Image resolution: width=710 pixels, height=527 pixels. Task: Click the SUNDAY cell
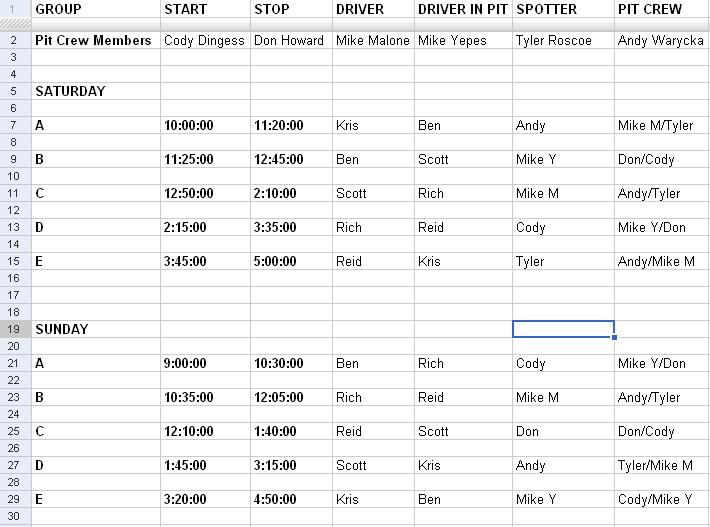(96, 329)
